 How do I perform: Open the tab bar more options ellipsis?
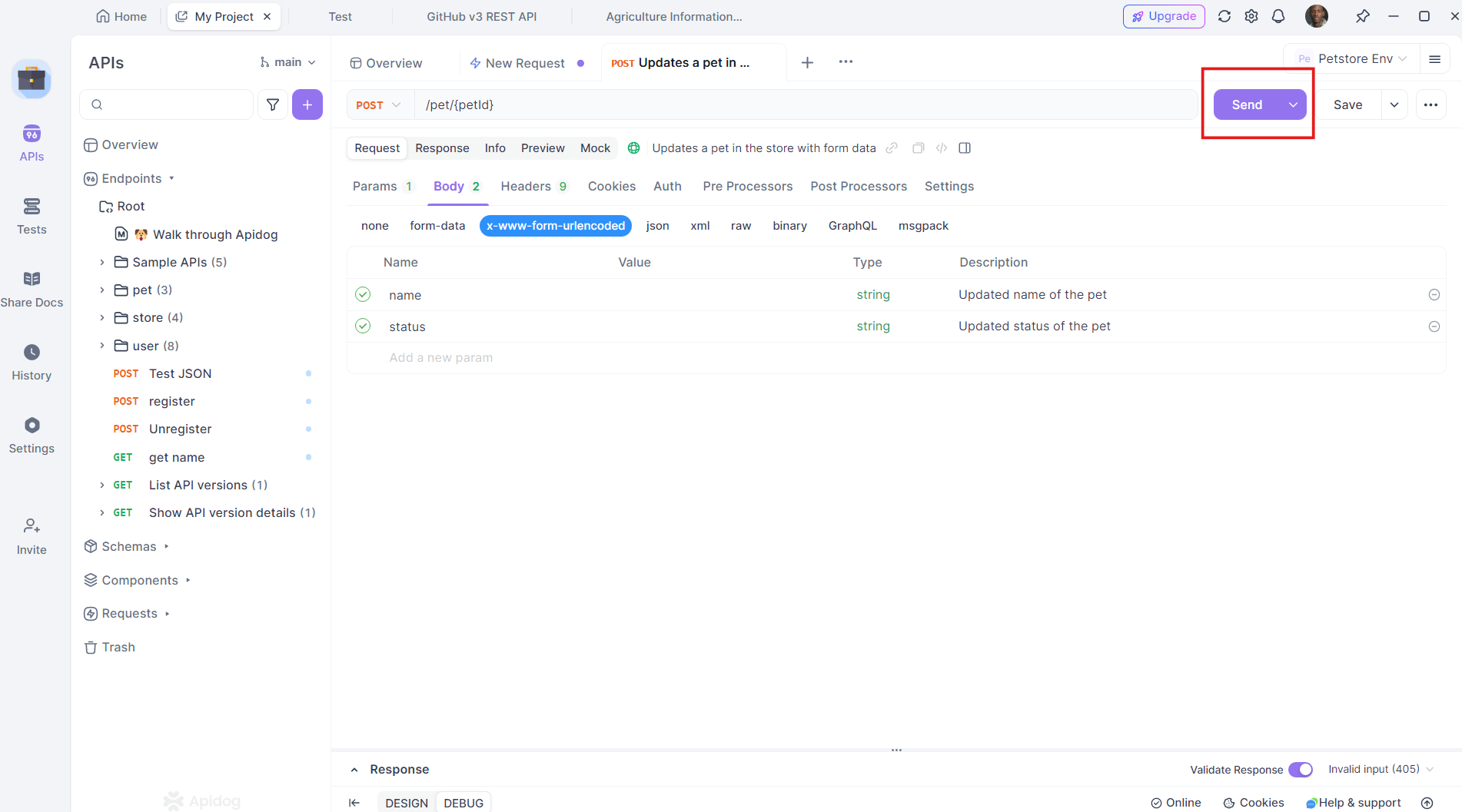tap(846, 61)
